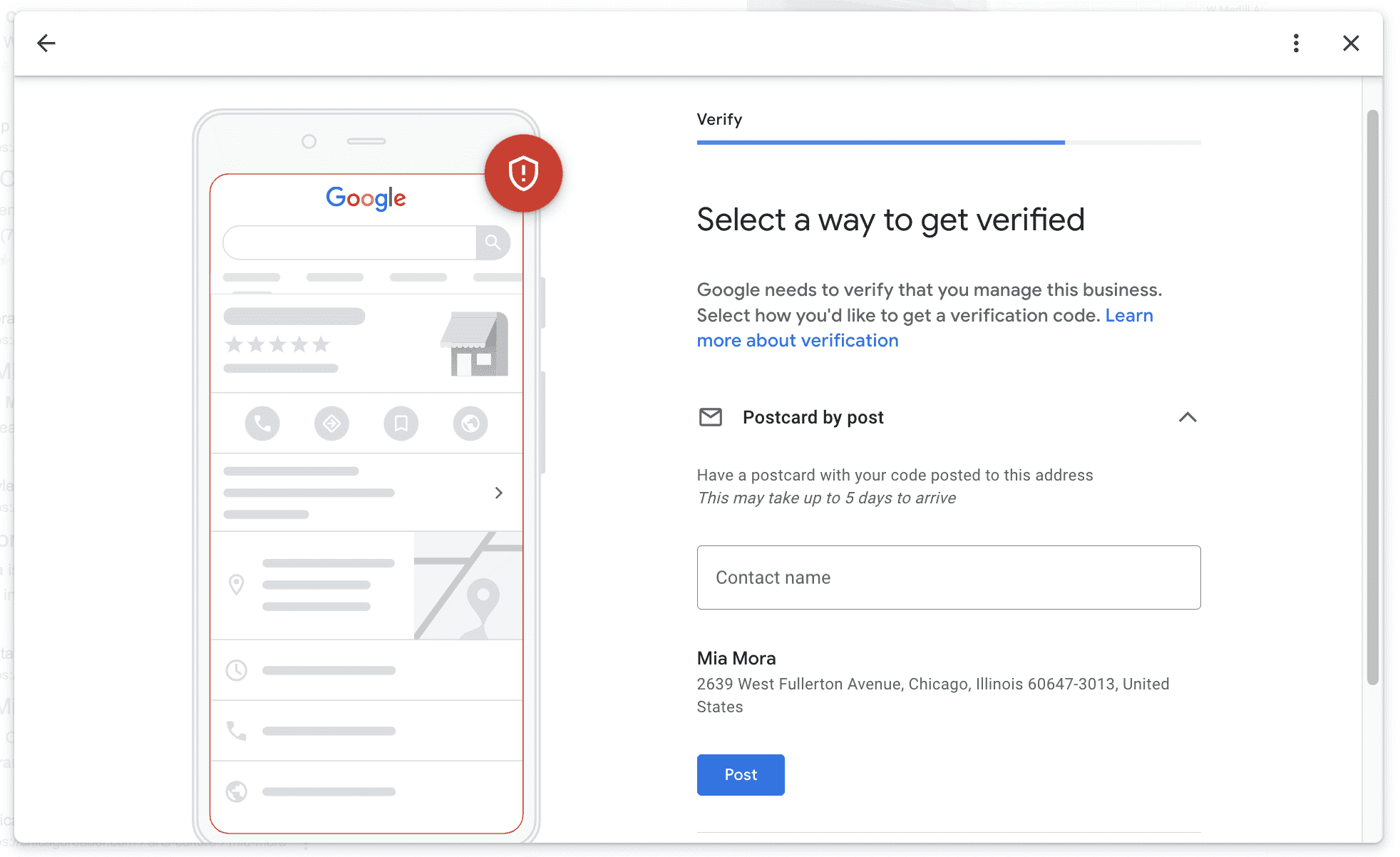This screenshot has height=857, width=1400.
Task: Click the close X icon
Action: click(1351, 42)
